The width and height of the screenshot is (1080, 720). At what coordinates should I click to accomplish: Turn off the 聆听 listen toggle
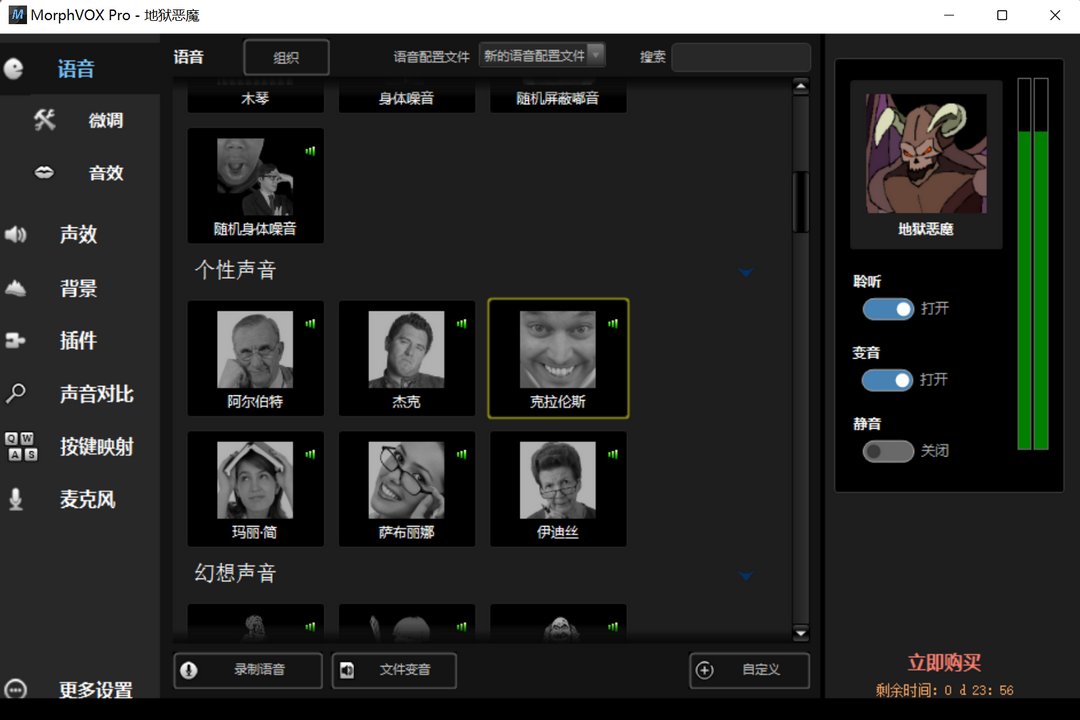tap(888, 309)
